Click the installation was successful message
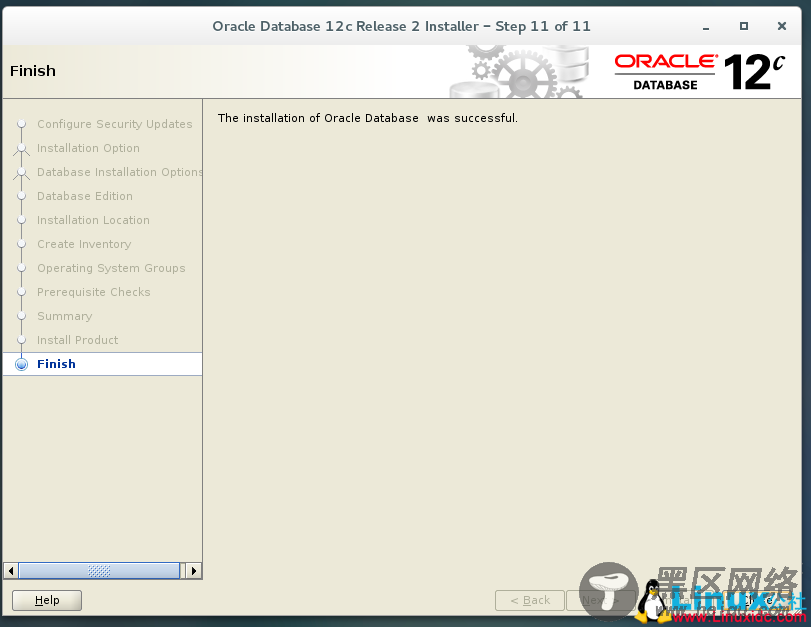The image size is (811, 627). tap(367, 118)
